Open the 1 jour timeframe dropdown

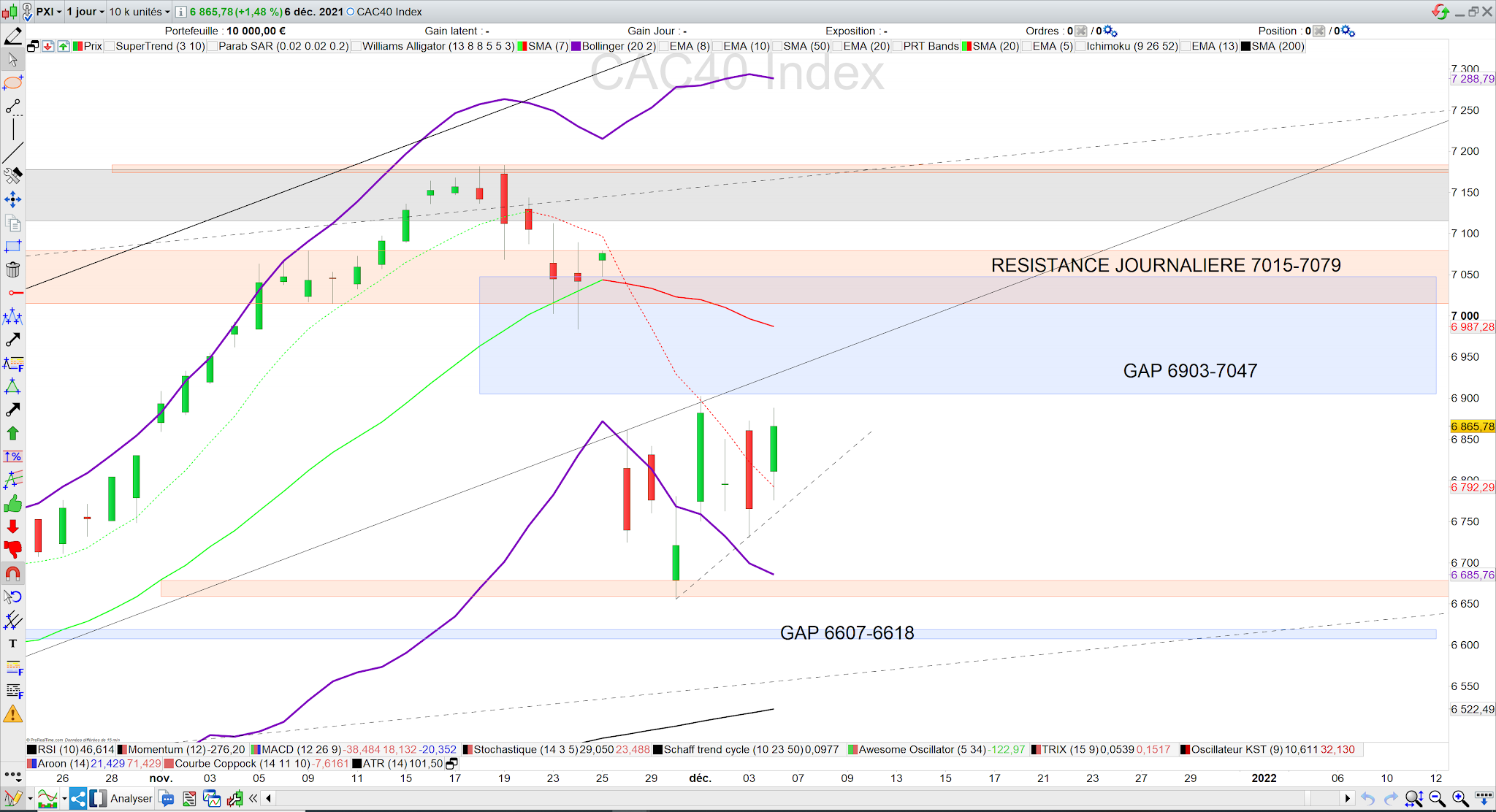[x=85, y=12]
